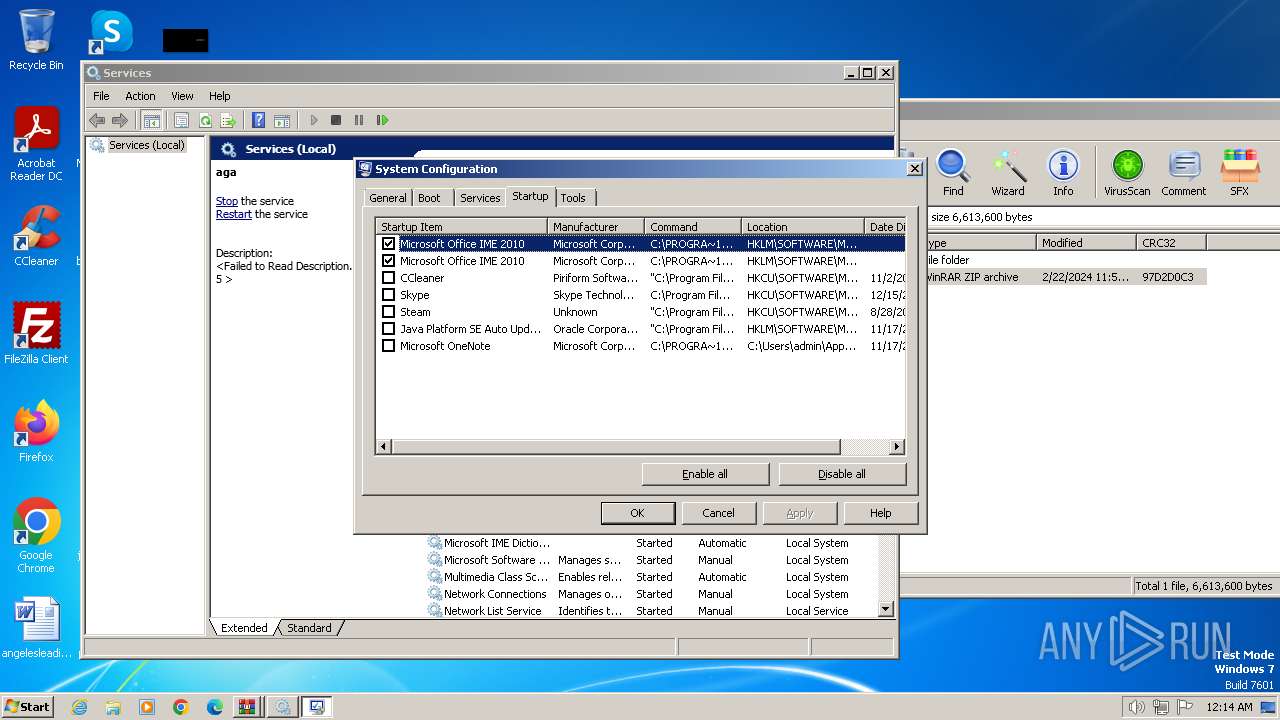Switch to the Tools tab in System Configuration

tap(573, 198)
